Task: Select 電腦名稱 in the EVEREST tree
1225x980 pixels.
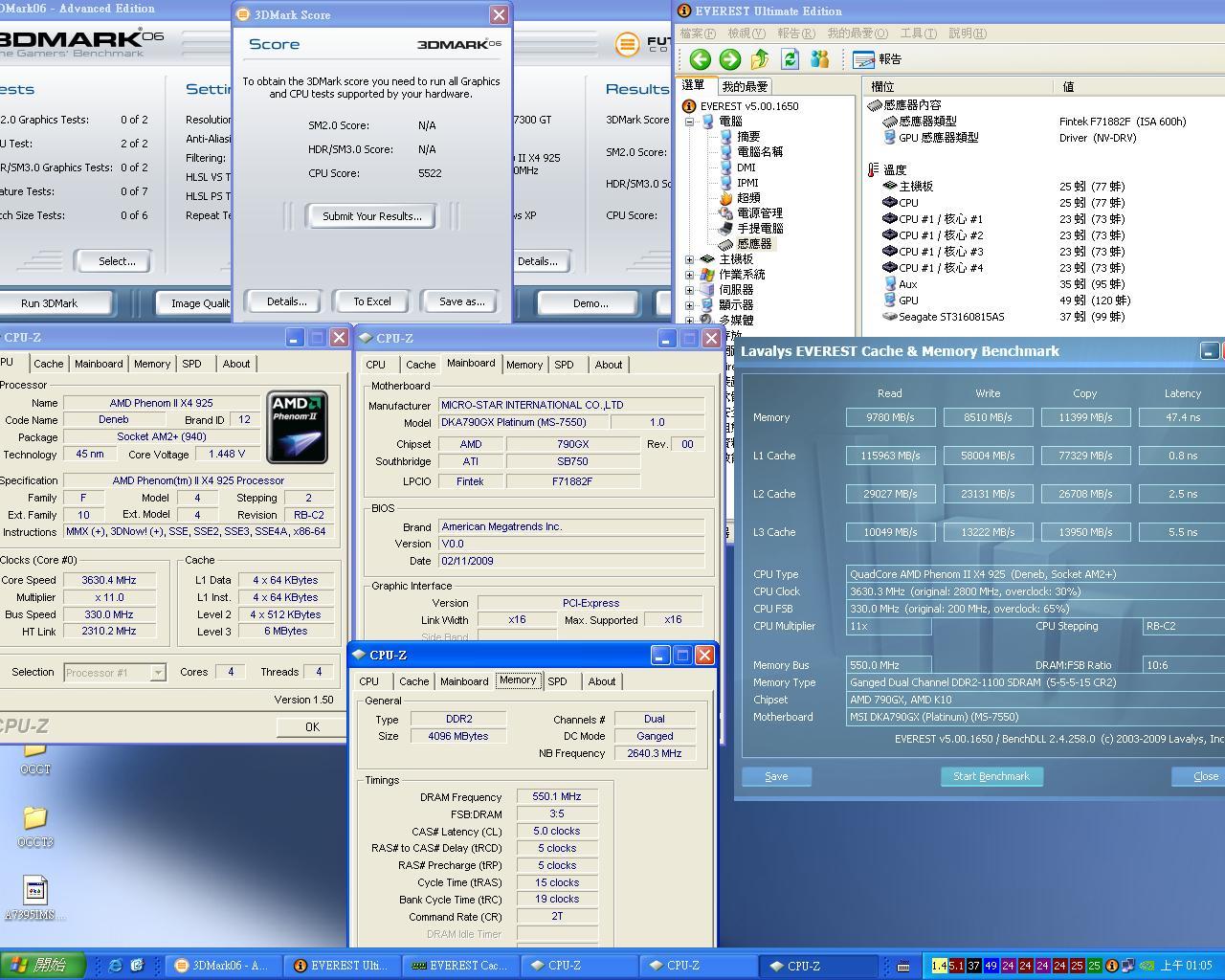Action: [760, 152]
